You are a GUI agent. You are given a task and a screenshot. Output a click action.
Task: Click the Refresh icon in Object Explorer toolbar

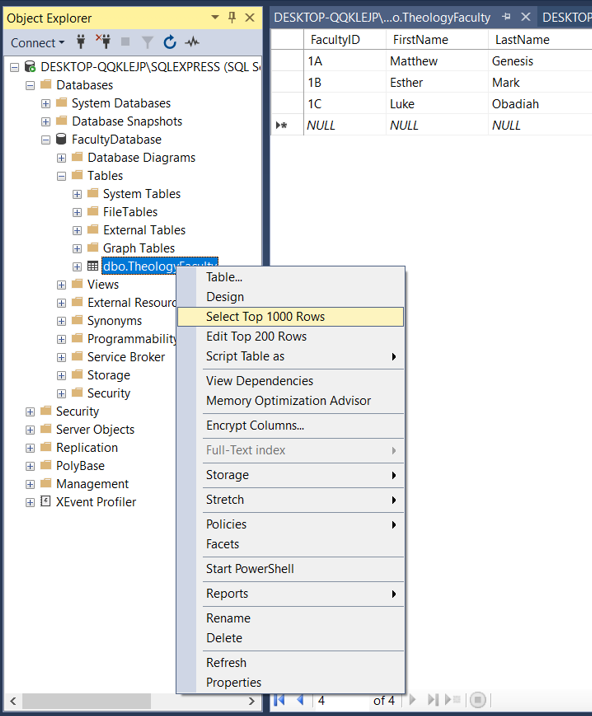170,42
